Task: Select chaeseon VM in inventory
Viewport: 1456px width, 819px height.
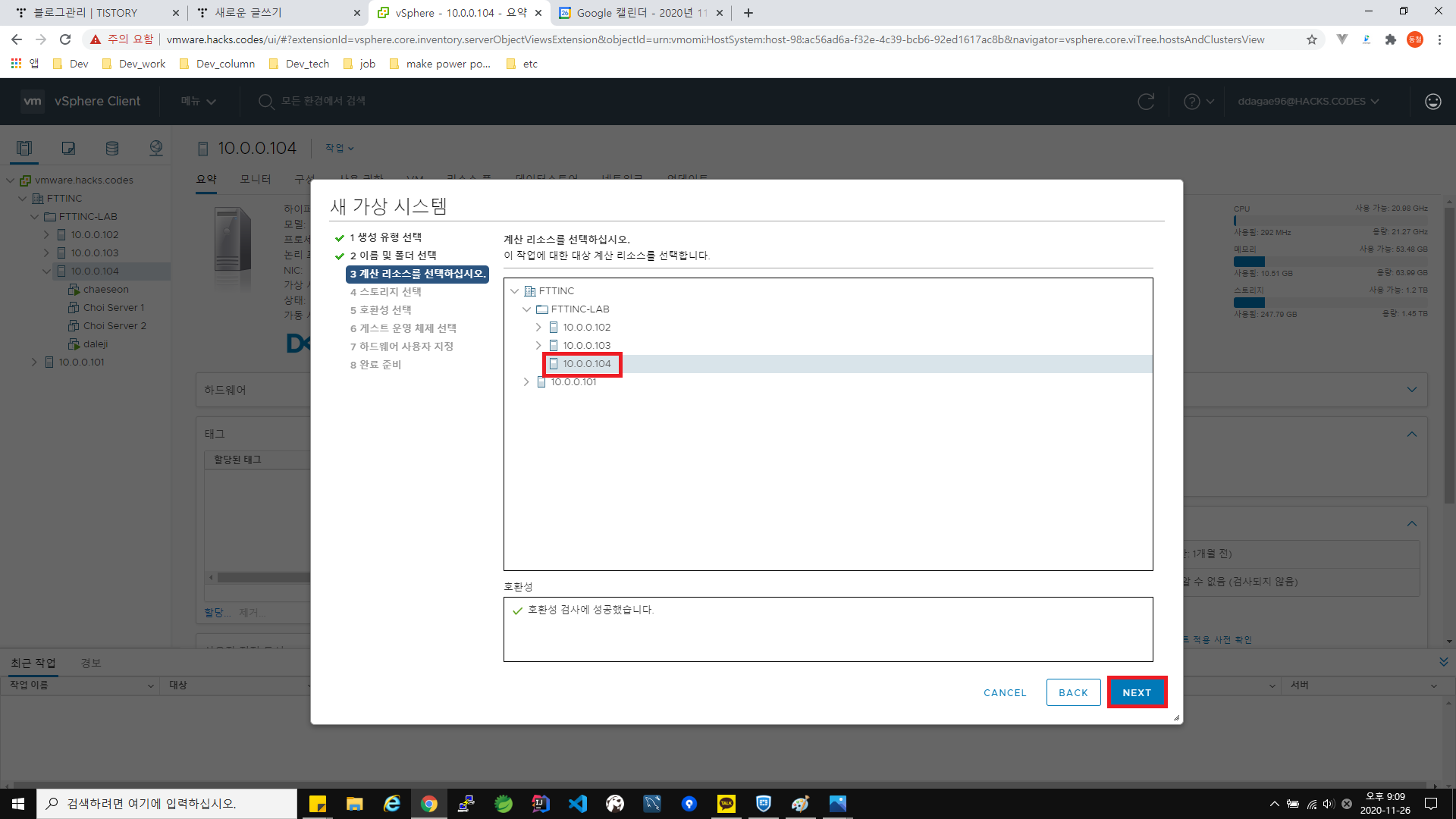Action: 106,290
